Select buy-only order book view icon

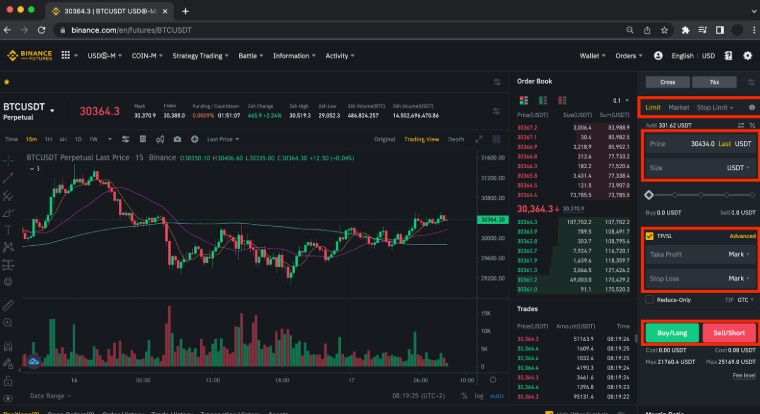click(x=543, y=100)
